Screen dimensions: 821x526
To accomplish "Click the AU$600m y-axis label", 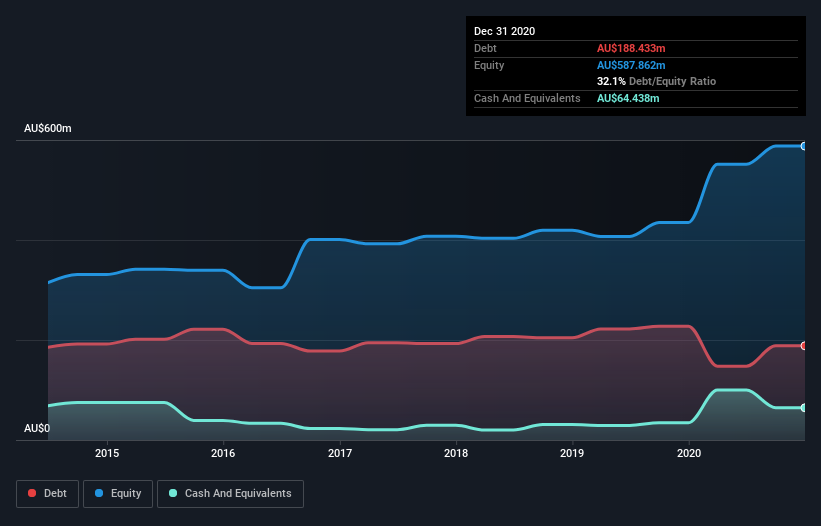I will click(x=48, y=128).
